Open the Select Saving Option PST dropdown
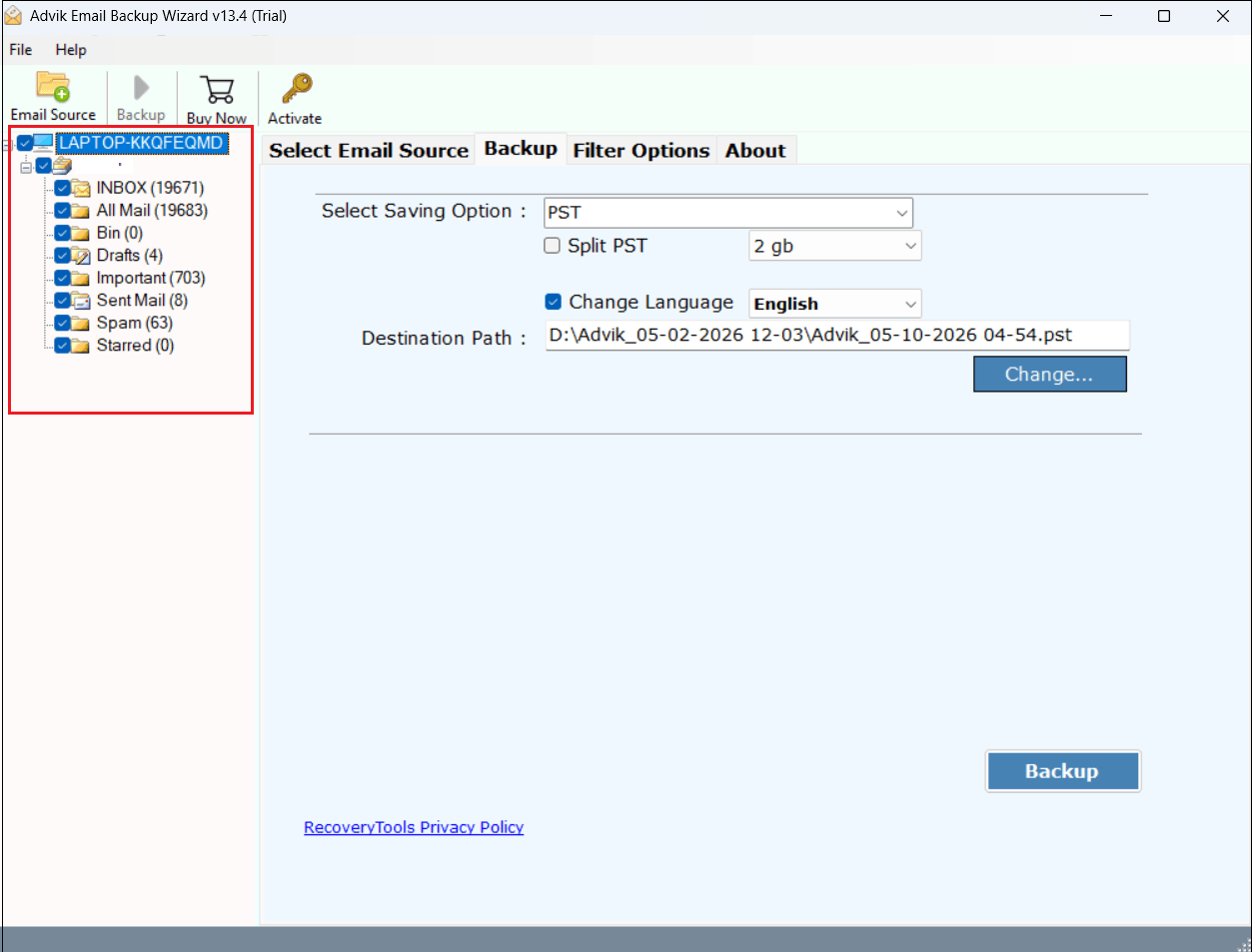Screen dimensions: 1252x952 pos(728,213)
